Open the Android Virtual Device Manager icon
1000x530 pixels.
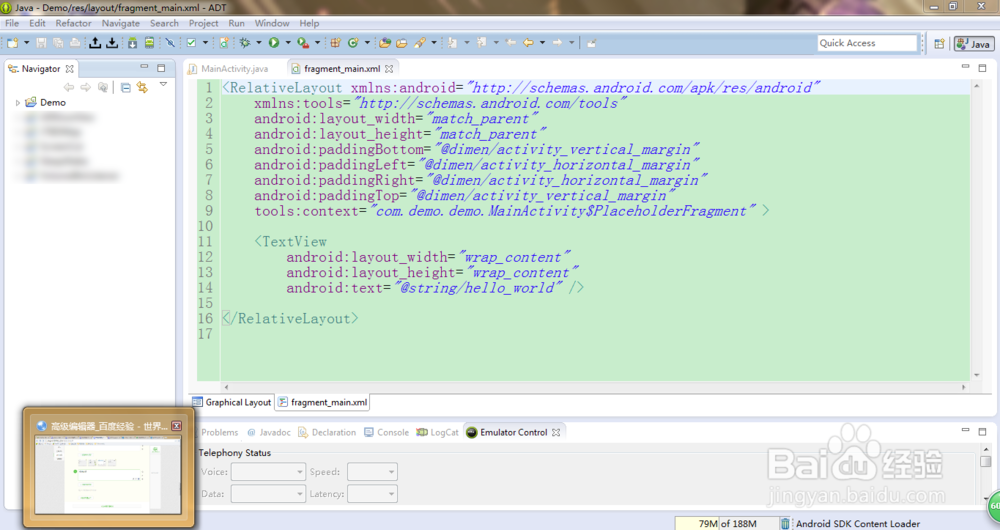pos(149,43)
